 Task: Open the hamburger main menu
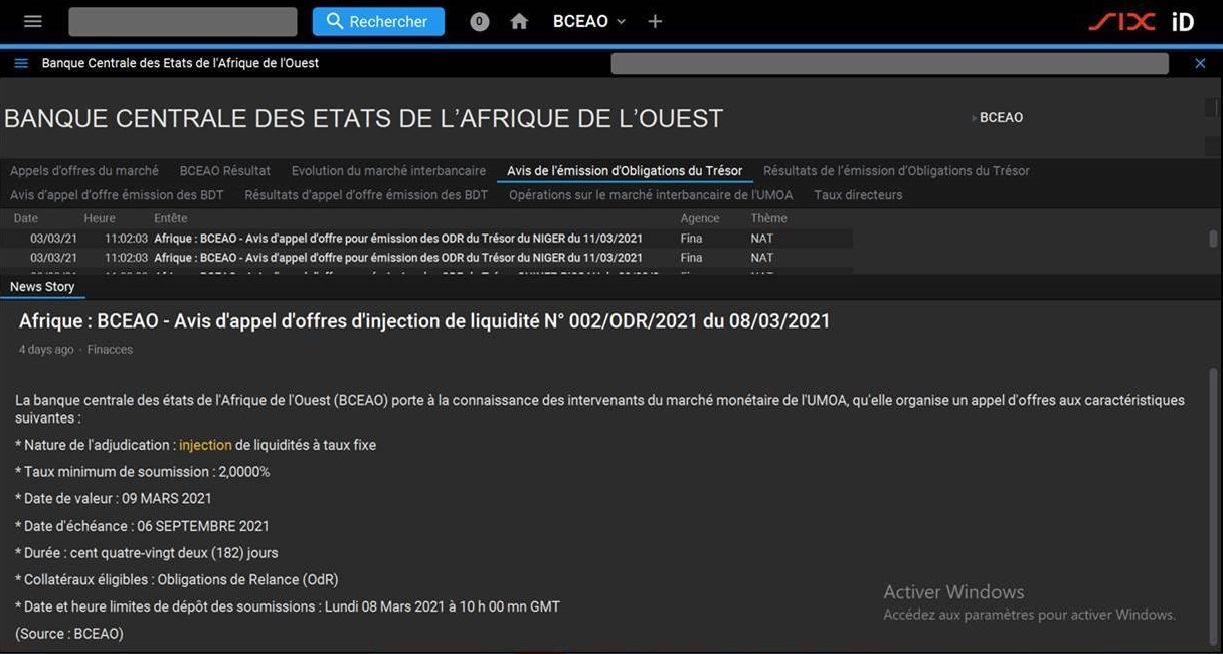click(x=33, y=21)
